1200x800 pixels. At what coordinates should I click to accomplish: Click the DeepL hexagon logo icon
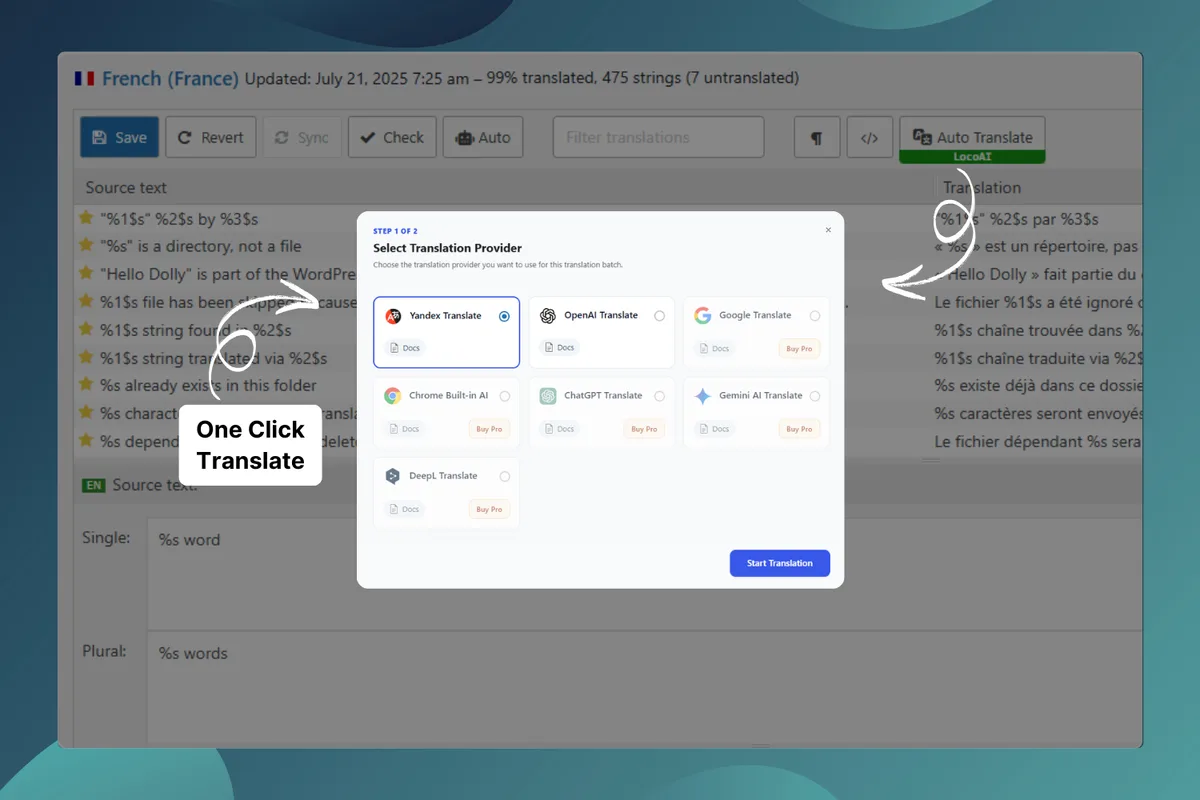click(x=393, y=476)
